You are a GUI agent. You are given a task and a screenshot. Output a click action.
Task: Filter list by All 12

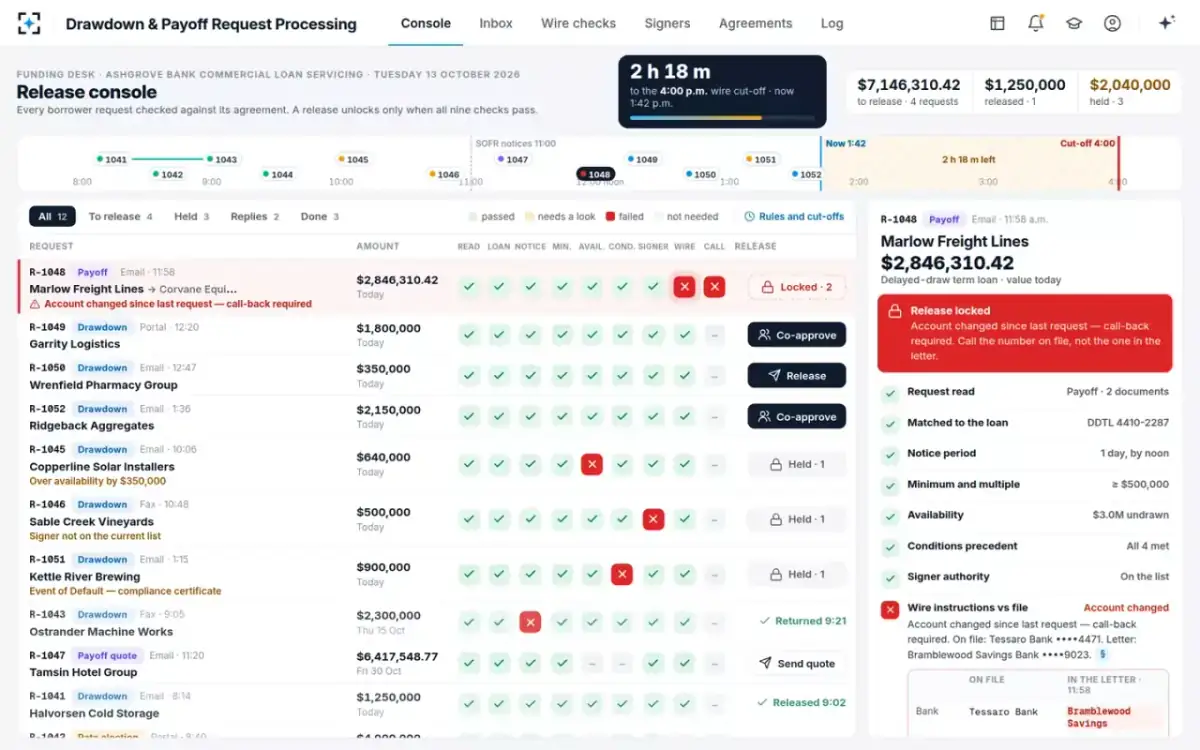(x=52, y=216)
